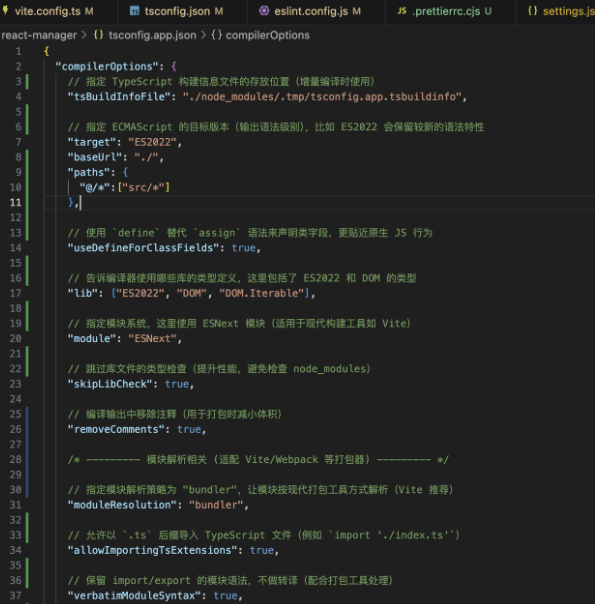598x604 pixels.
Task: Click the "module" key on line 20
Action: [92, 338]
